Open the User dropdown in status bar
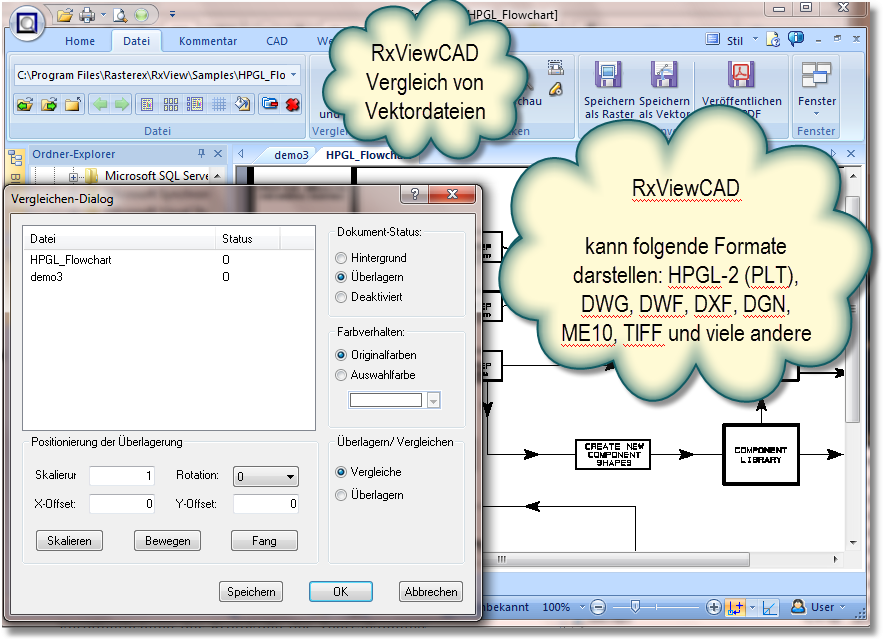Image resolution: width=884 pixels, height=642 pixels. pyautogui.click(x=842, y=607)
